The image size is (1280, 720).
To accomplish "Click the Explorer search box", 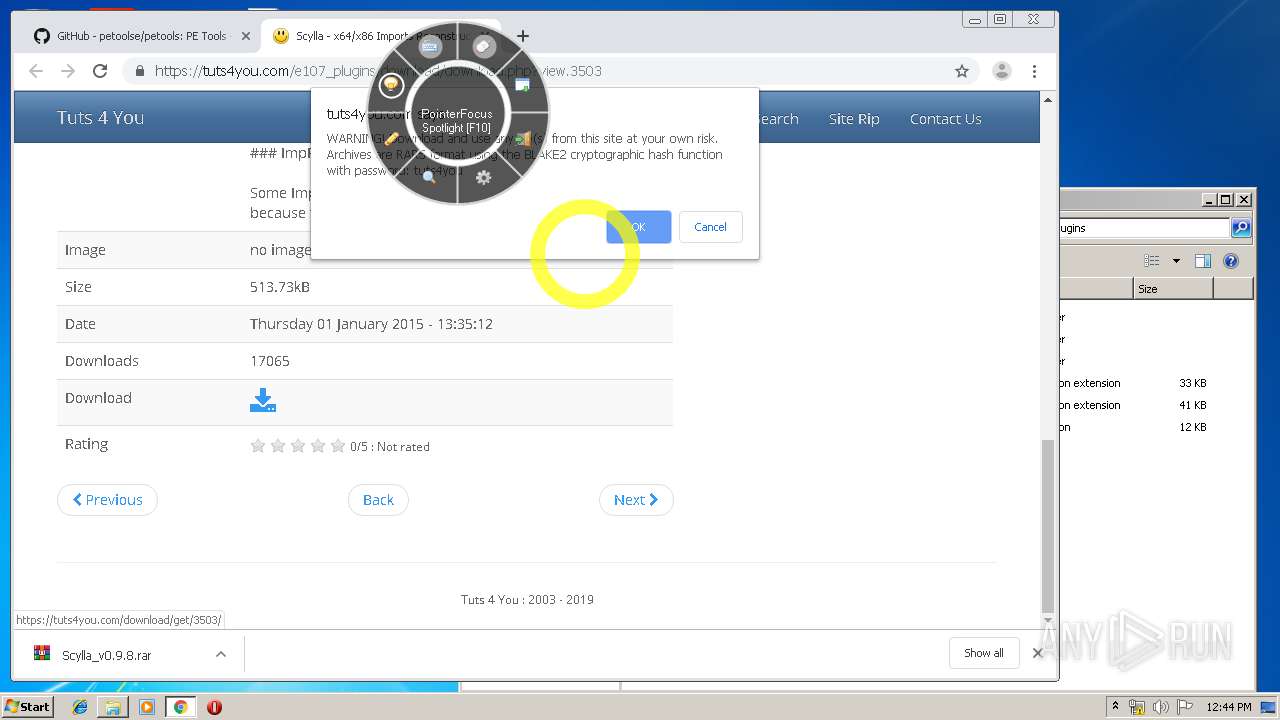I will (x=1144, y=228).
